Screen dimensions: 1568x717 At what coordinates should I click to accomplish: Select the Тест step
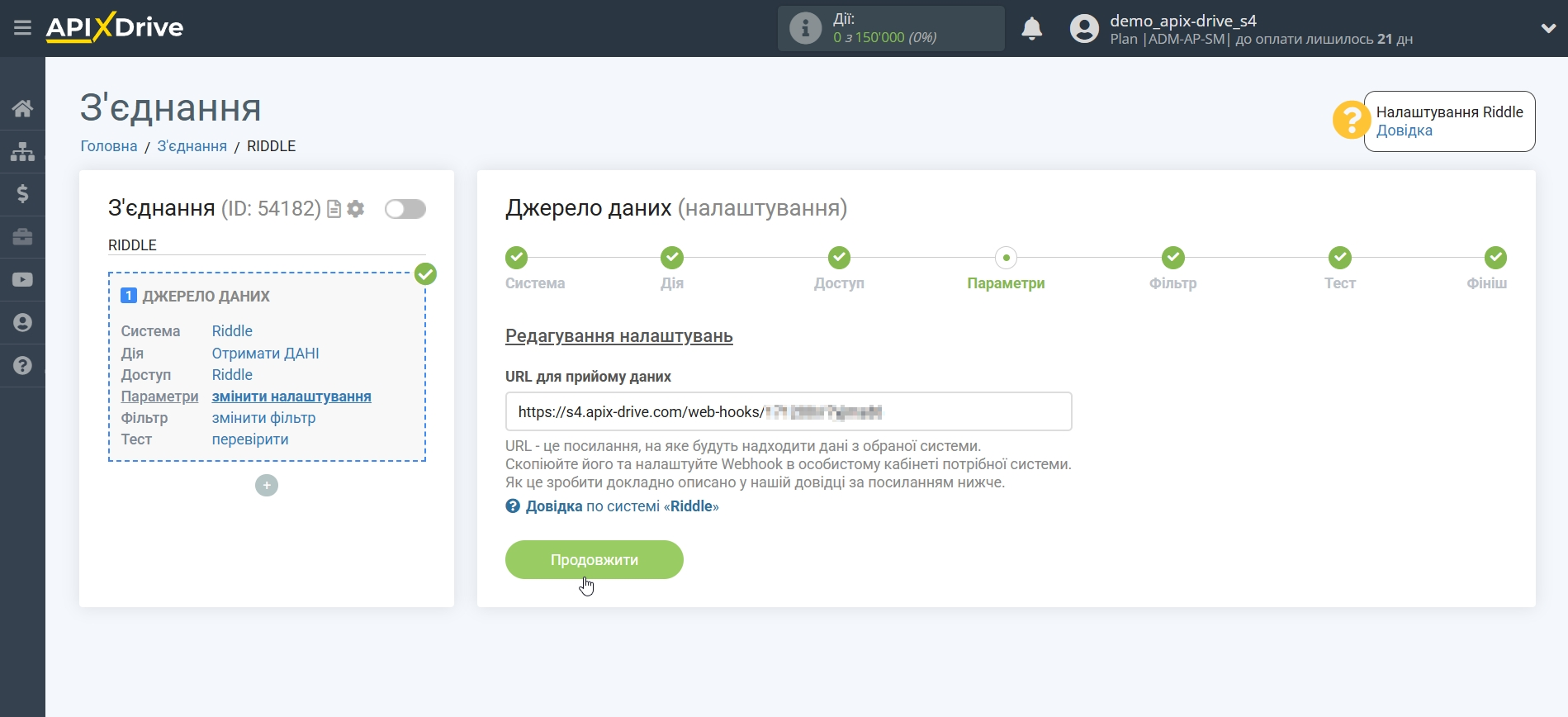(x=1339, y=258)
